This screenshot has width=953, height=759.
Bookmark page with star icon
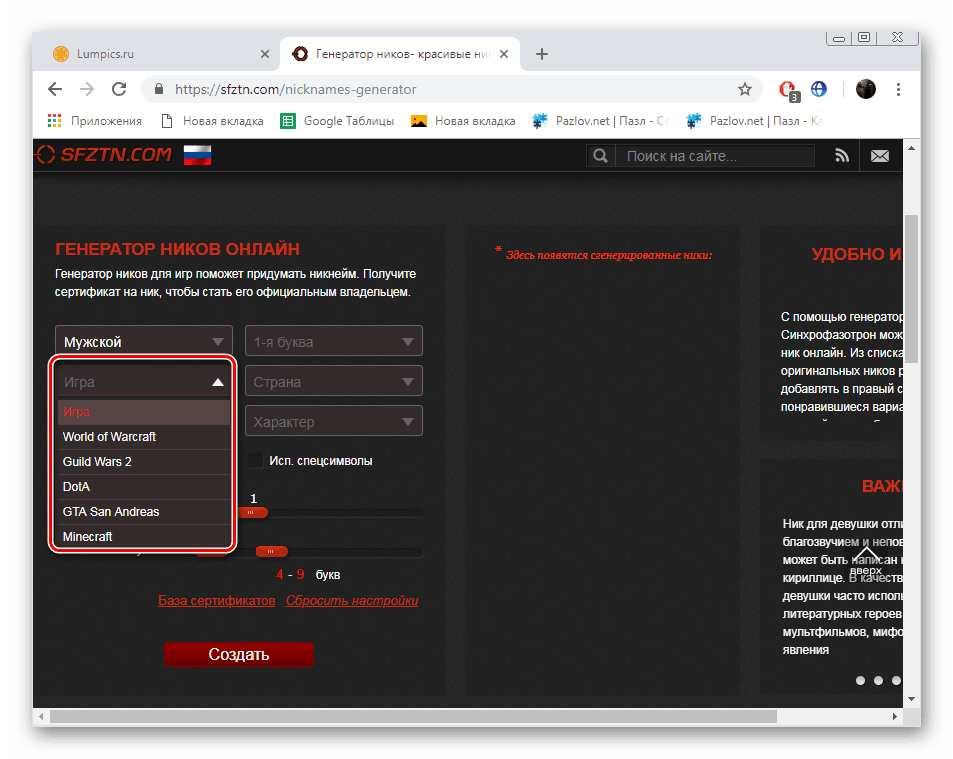click(745, 89)
